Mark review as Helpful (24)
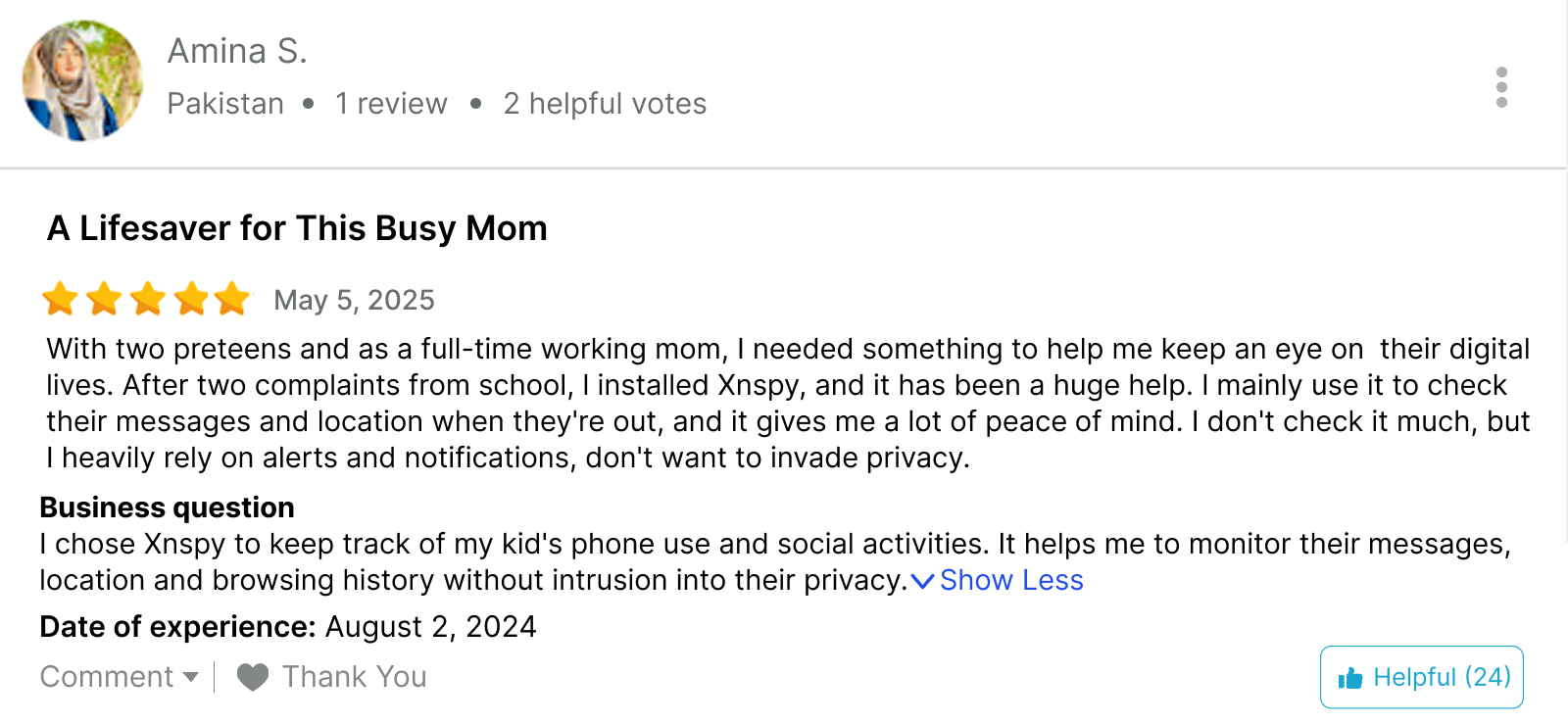 pyautogui.click(x=1422, y=677)
